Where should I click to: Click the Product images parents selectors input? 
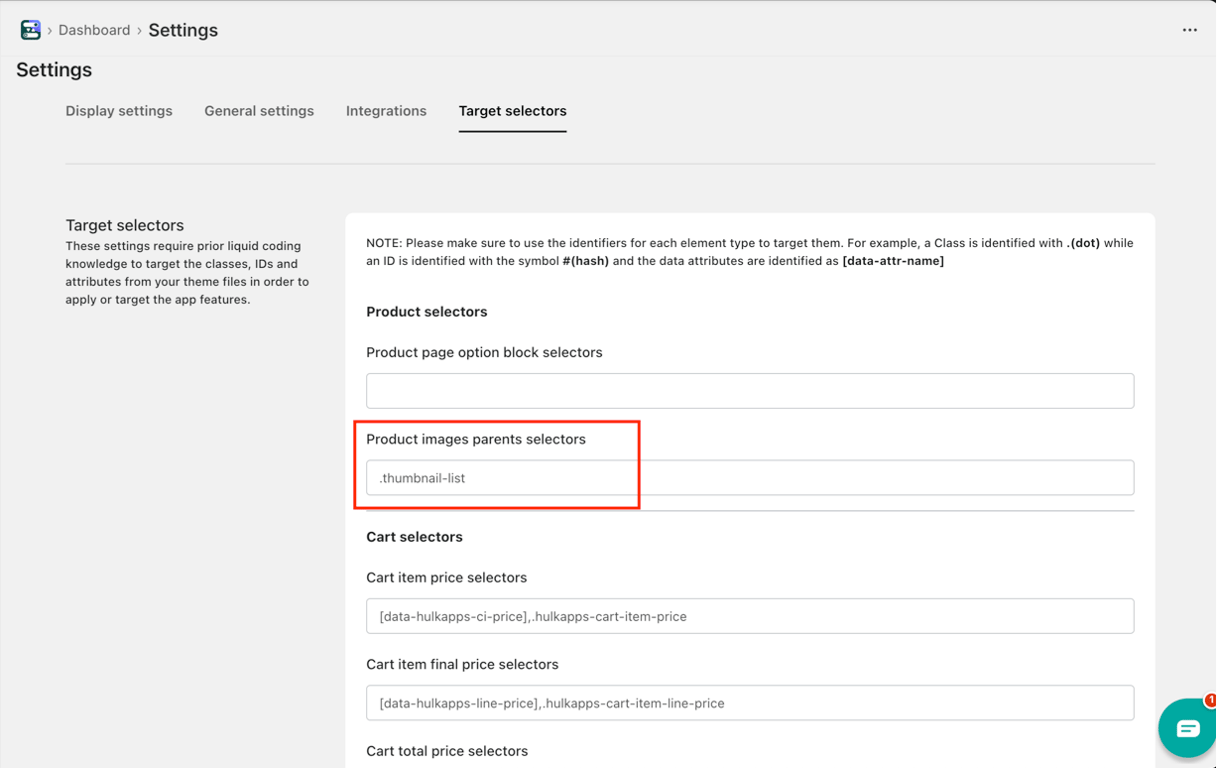tap(750, 478)
